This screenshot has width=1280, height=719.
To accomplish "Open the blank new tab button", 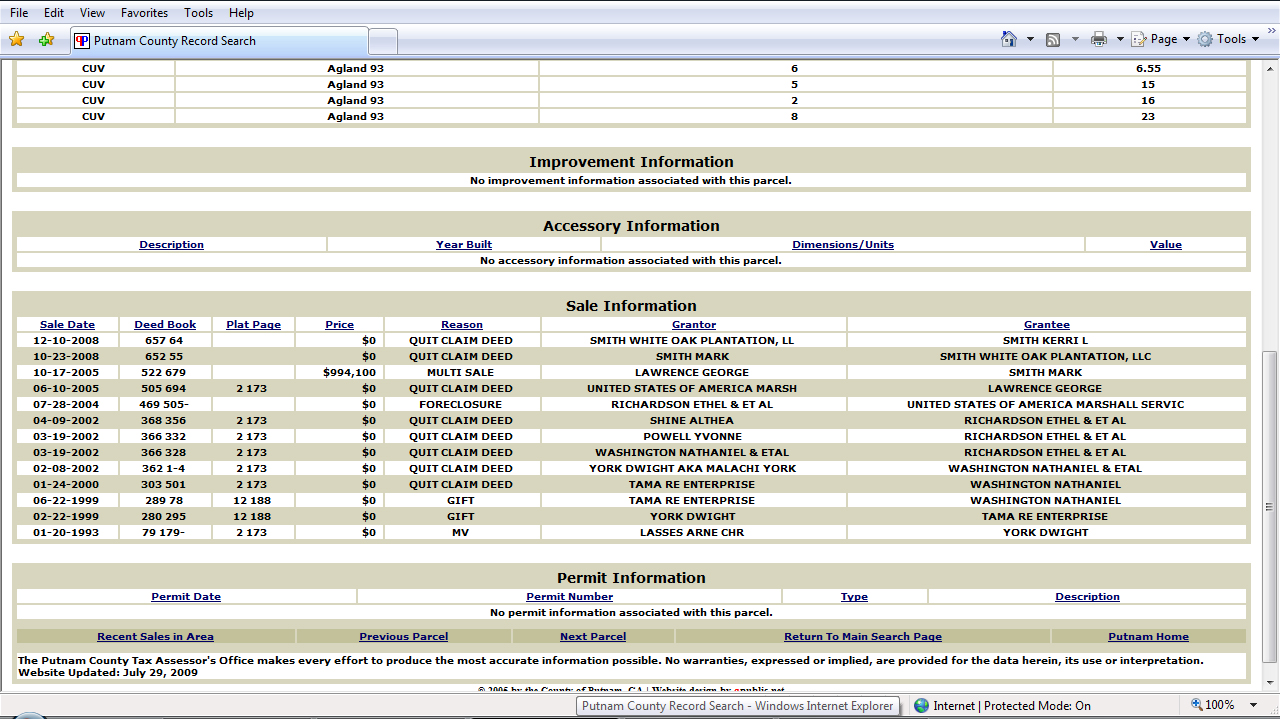I will click(383, 41).
